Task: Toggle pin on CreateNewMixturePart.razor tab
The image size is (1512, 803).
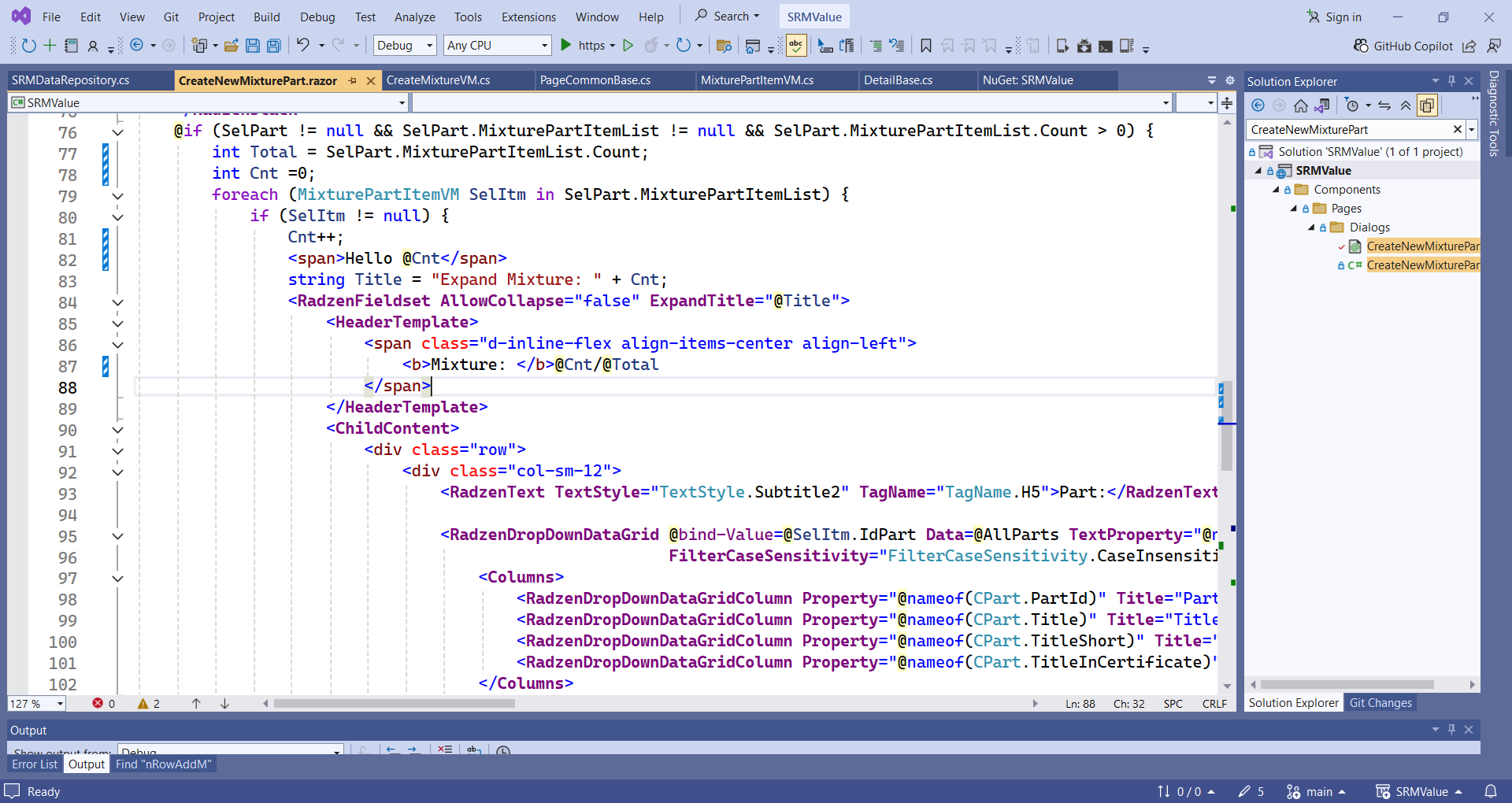Action: [352, 80]
